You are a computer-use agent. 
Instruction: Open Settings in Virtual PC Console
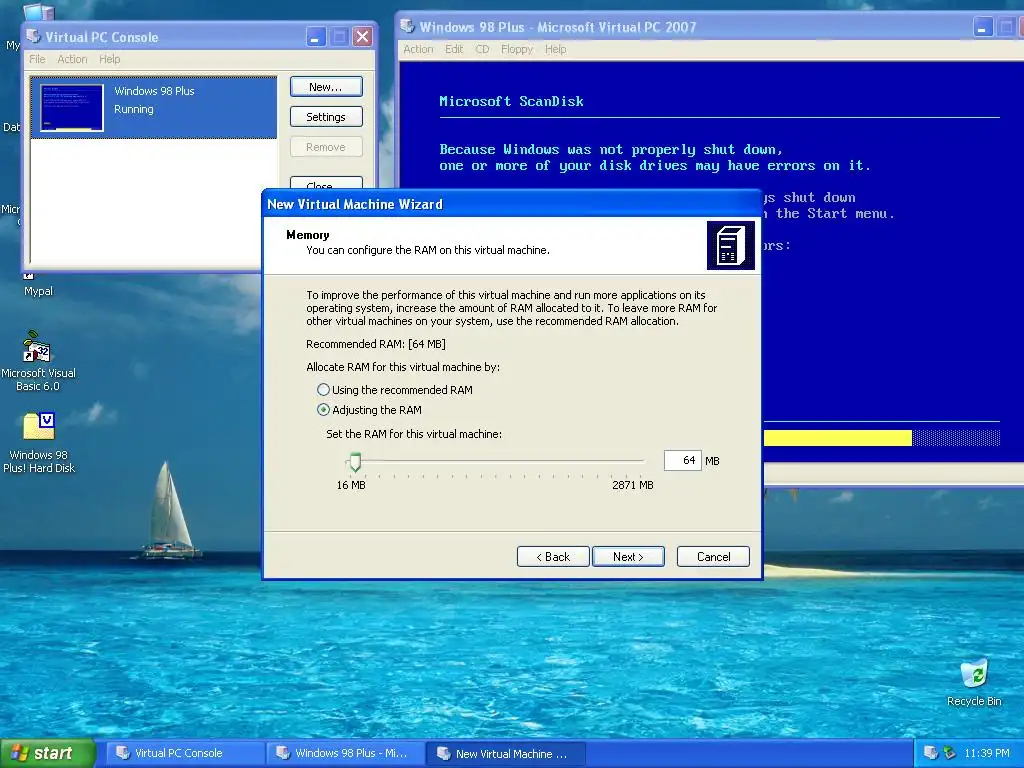pyautogui.click(x=326, y=117)
